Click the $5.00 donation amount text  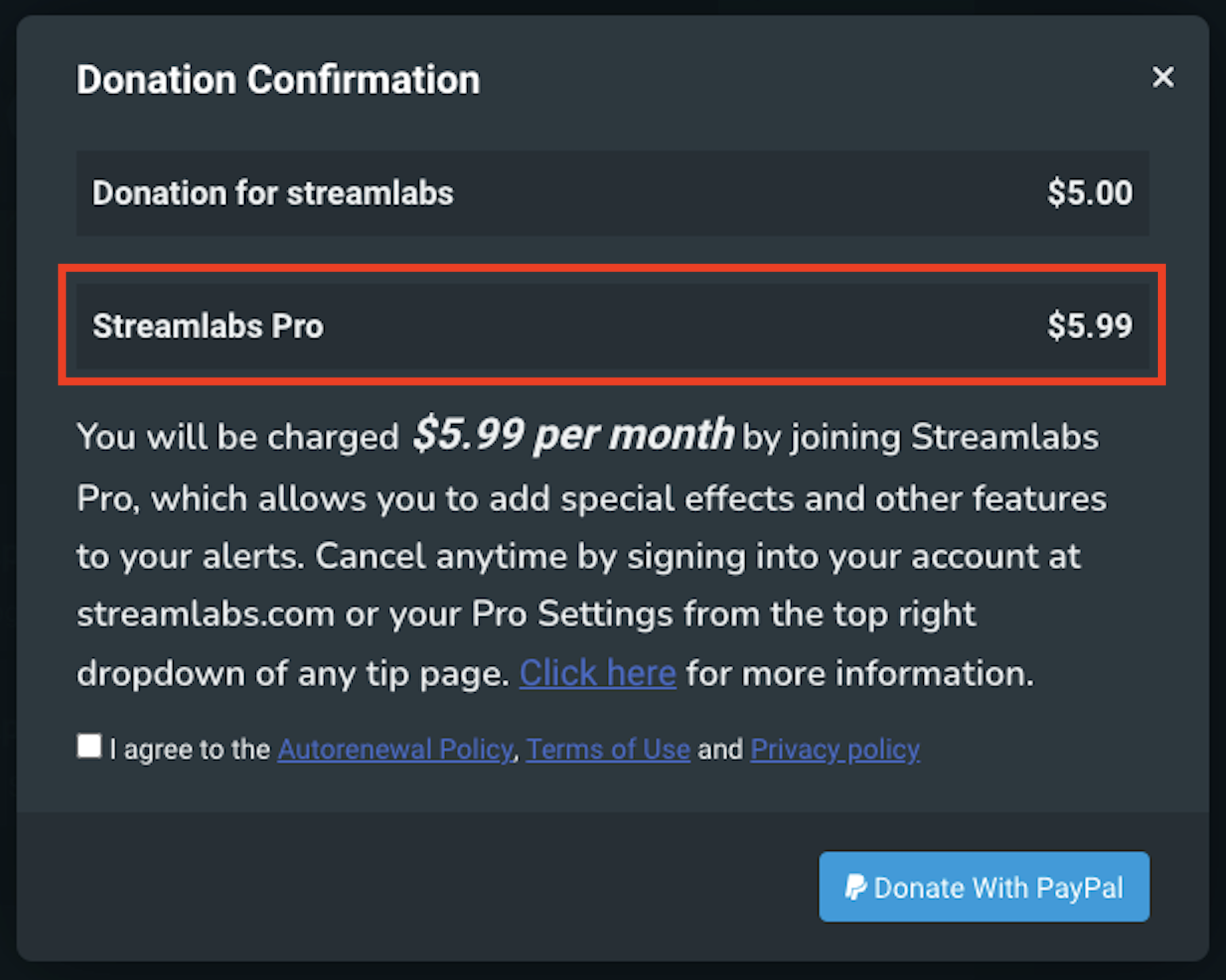1090,193
